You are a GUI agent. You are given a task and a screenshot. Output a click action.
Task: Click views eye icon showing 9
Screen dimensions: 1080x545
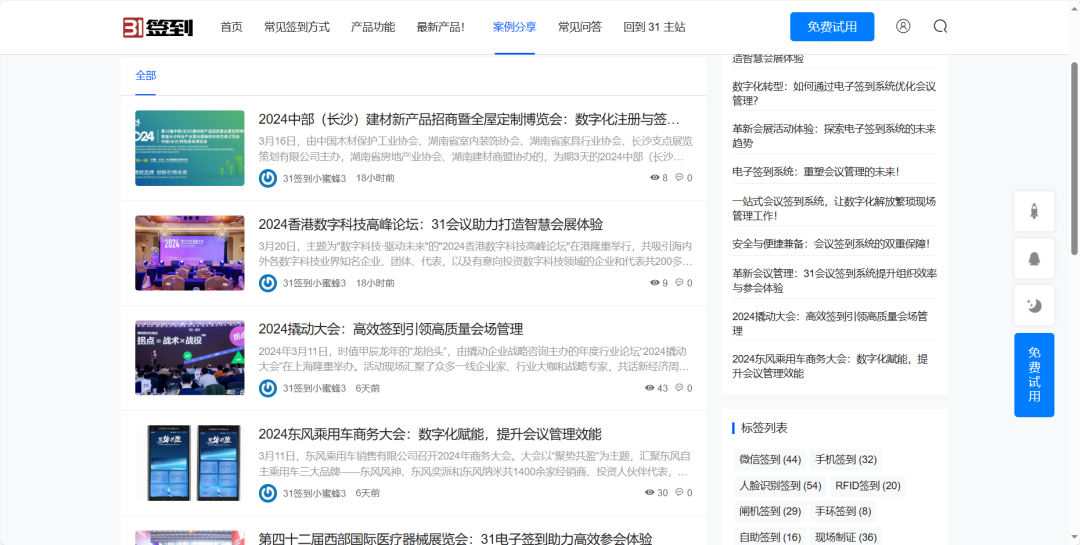point(654,283)
